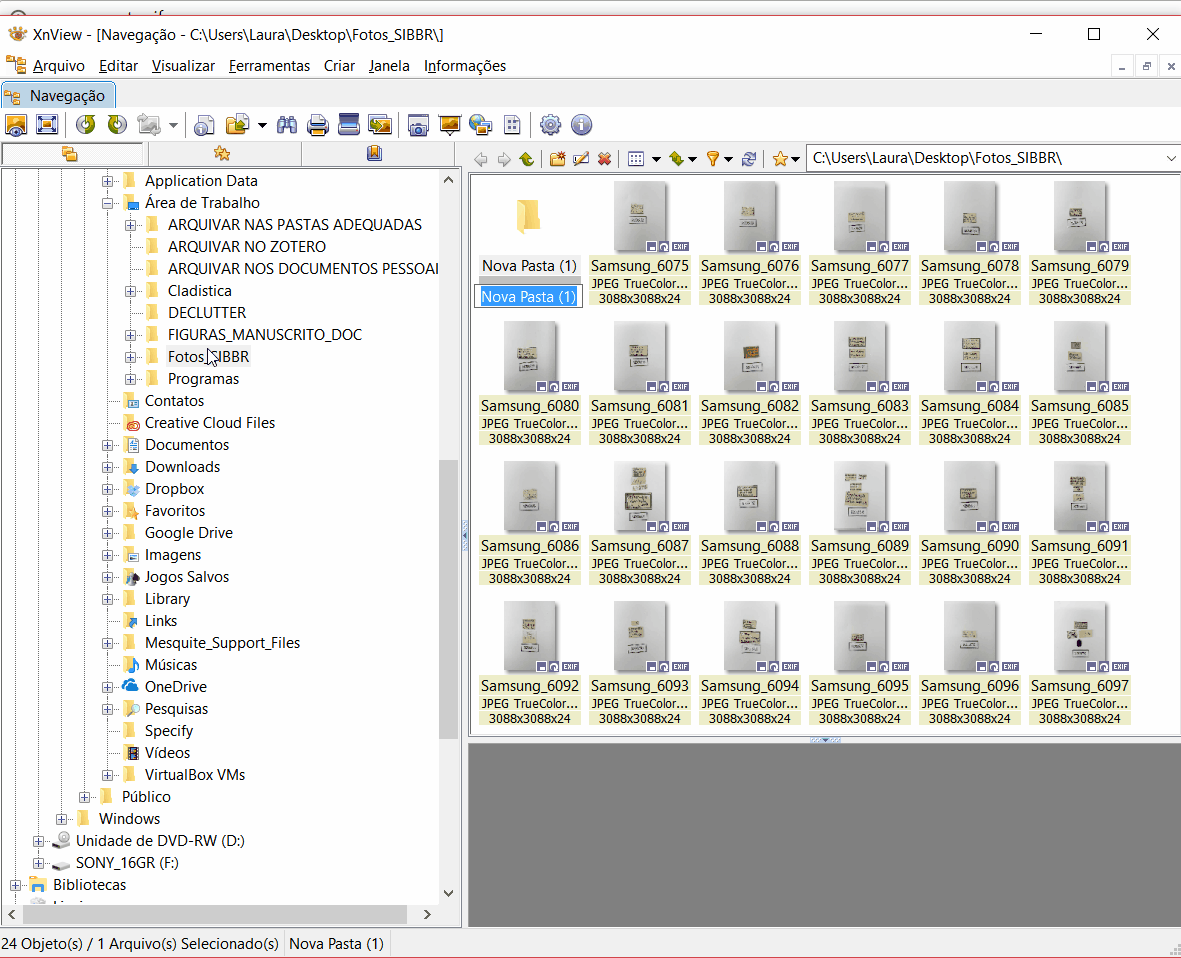Collapse the Área de Trabalho tree node

coord(108,203)
